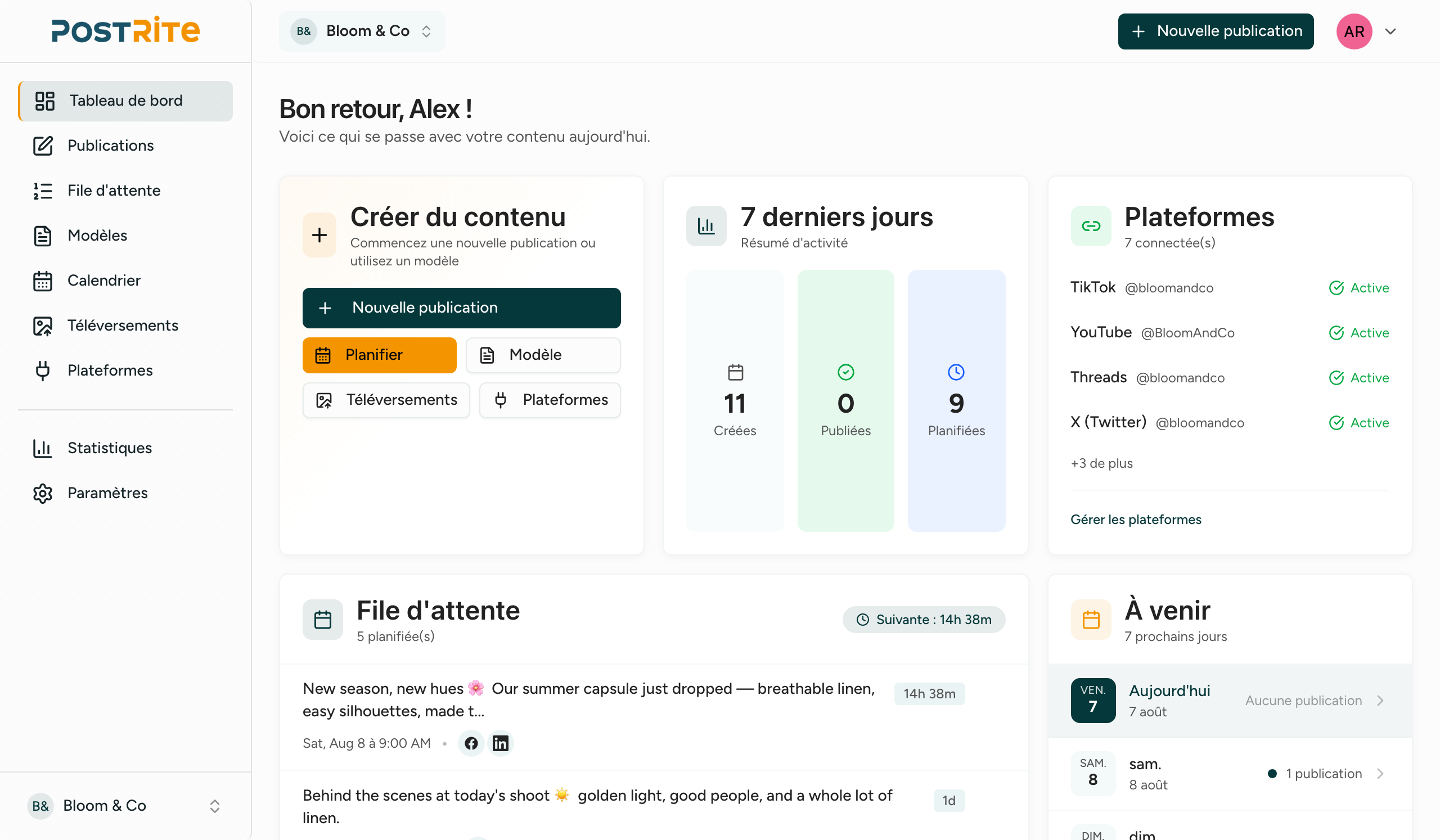
Task: Click the orange calendar icon beside À venir
Action: point(1091,620)
